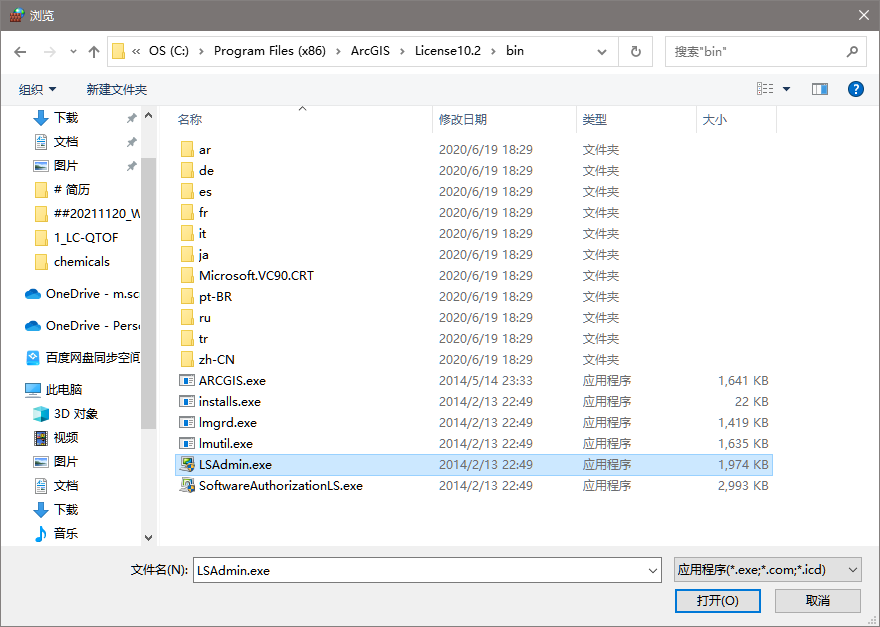Navigate to OS (C:) in breadcrumb
The width and height of the screenshot is (880, 627).
click(x=168, y=51)
